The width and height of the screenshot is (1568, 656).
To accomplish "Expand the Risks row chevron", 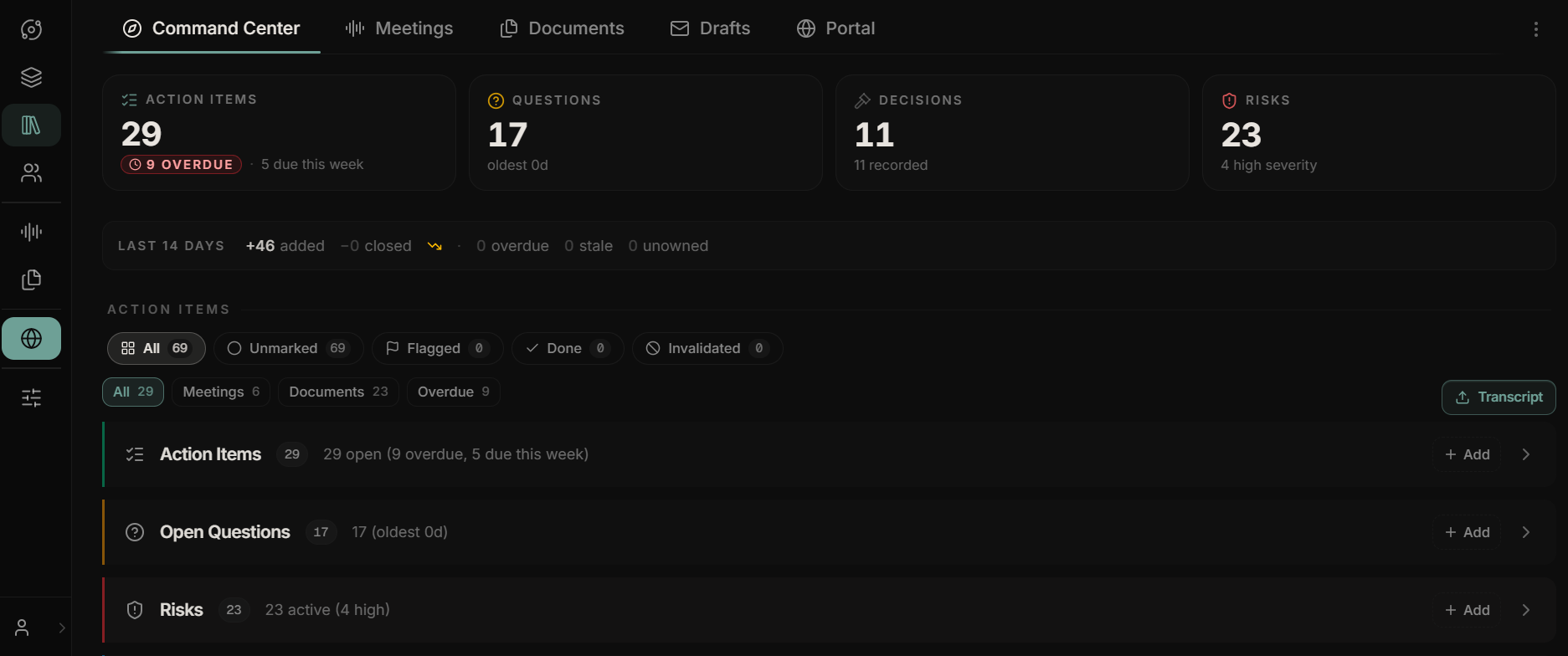I will (x=1525, y=610).
